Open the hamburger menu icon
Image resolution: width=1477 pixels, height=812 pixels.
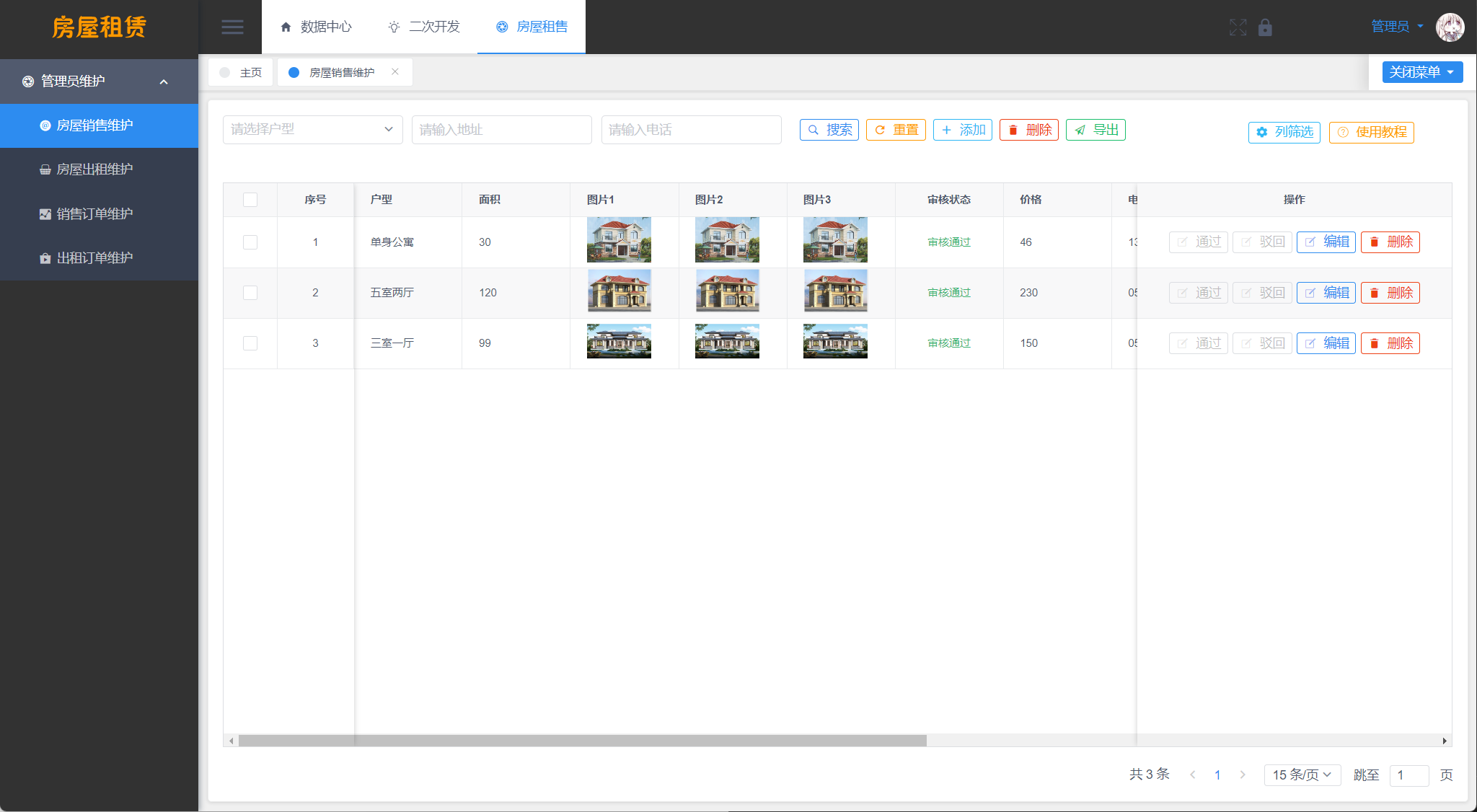[232, 27]
